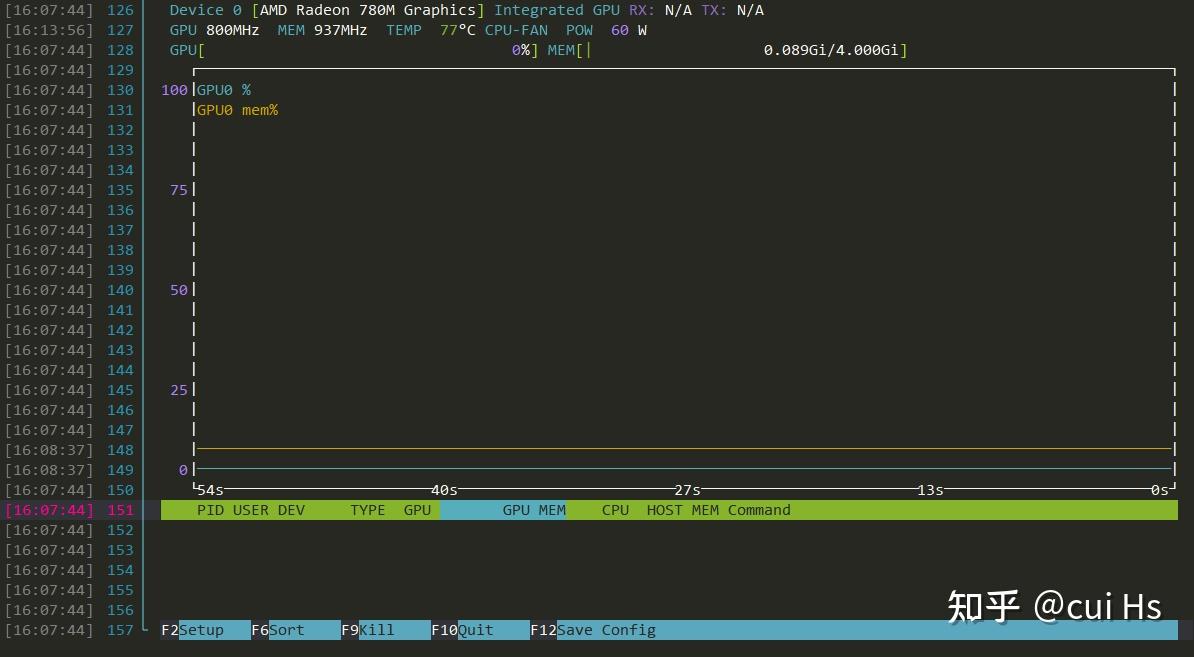Select F6 Sort option
Image resolution: width=1194 pixels, height=657 pixels.
[295, 630]
